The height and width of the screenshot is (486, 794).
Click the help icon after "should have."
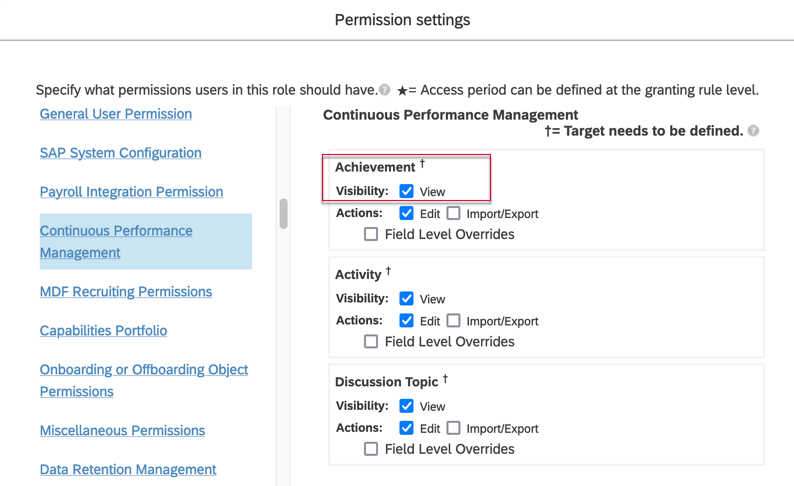click(x=385, y=90)
